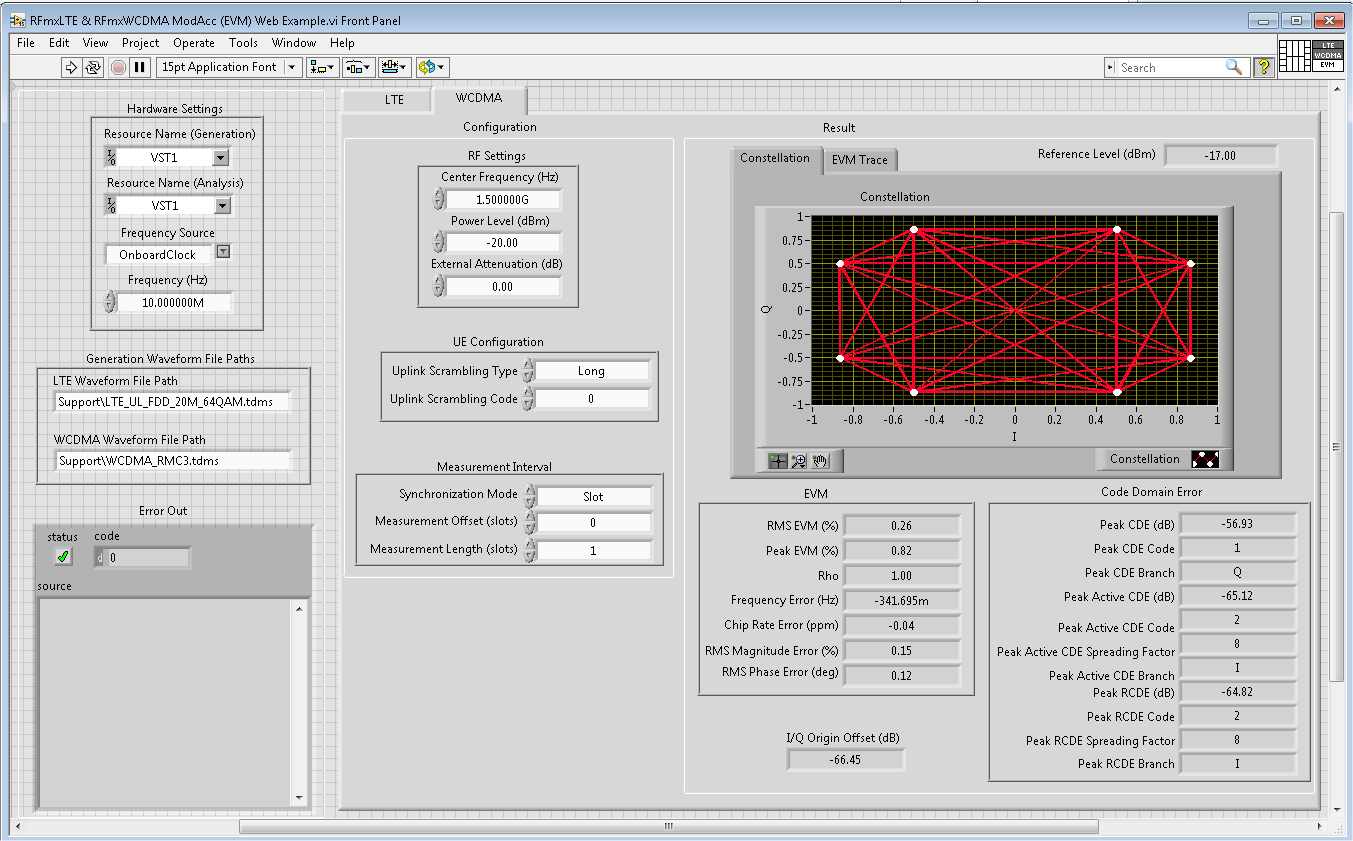Screen dimensions: 1353x841
Task: Switch to the EVM Trace tab
Action: click(x=859, y=160)
